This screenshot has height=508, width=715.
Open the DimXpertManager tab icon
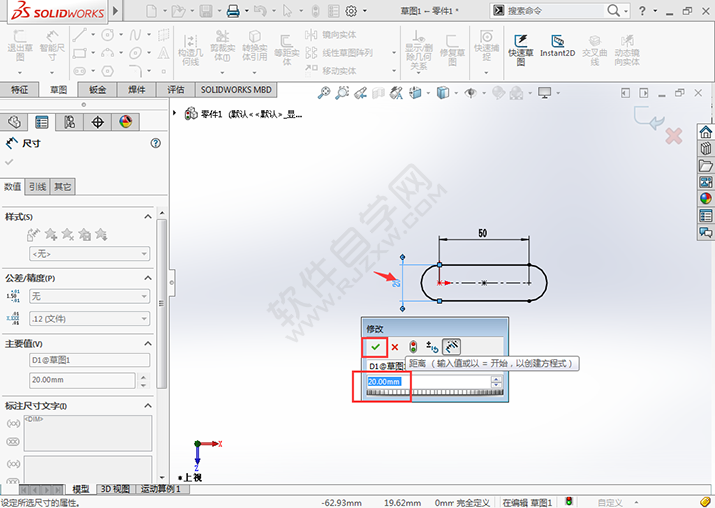(98, 122)
